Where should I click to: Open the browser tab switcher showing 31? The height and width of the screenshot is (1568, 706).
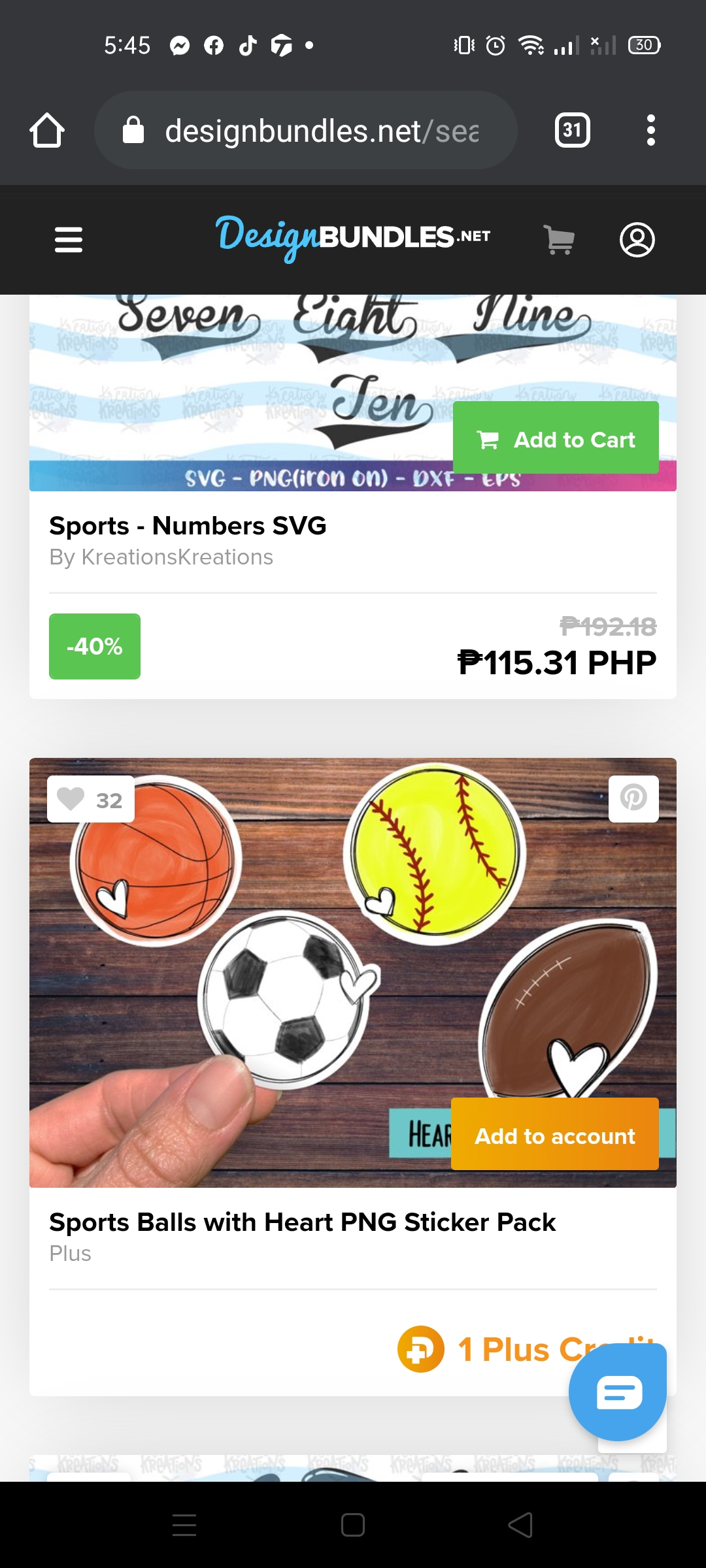(x=572, y=130)
